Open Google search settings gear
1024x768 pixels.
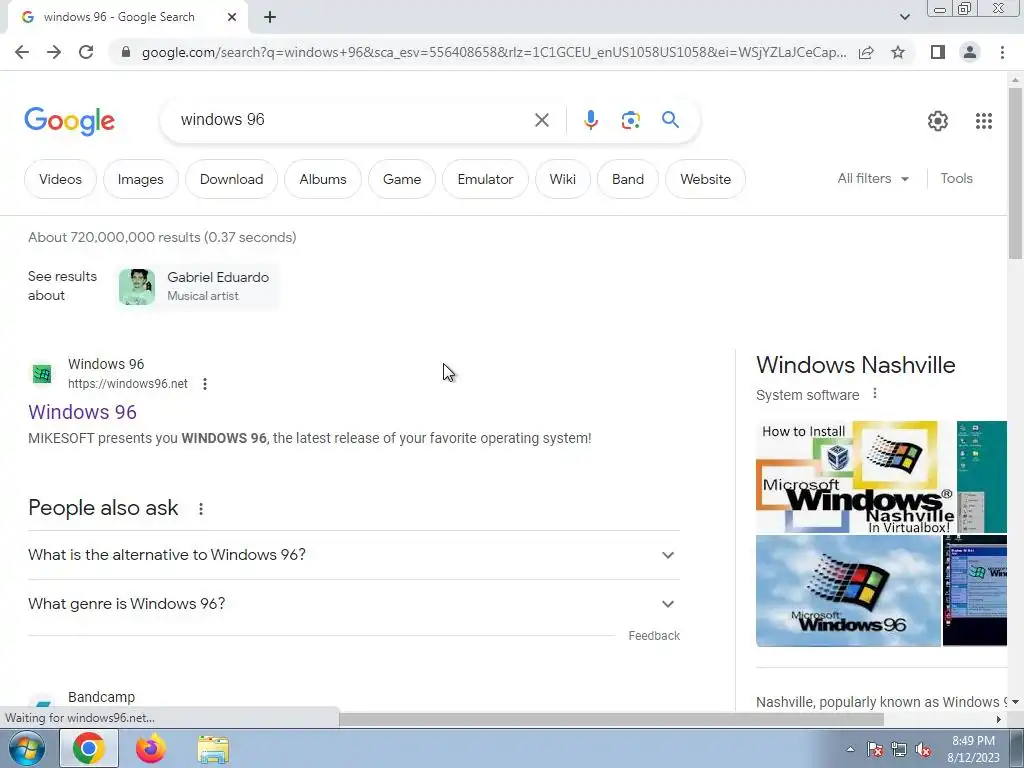point(938,121)
